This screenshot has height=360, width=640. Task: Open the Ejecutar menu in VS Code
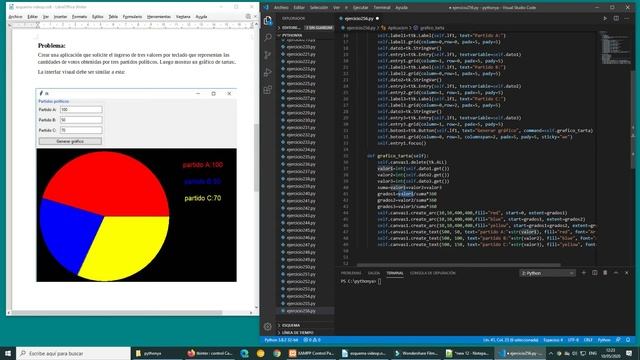click(x=360, y=7)
